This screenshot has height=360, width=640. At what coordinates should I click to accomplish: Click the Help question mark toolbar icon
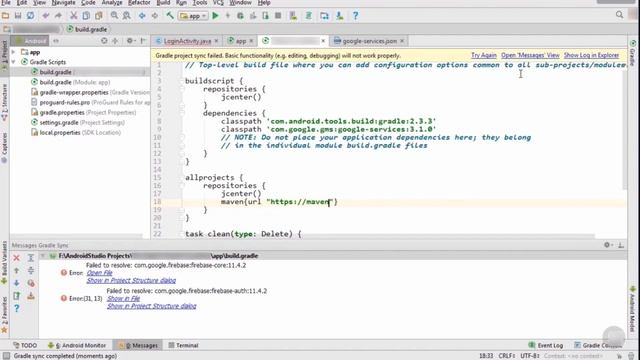[x=356, y=16]
